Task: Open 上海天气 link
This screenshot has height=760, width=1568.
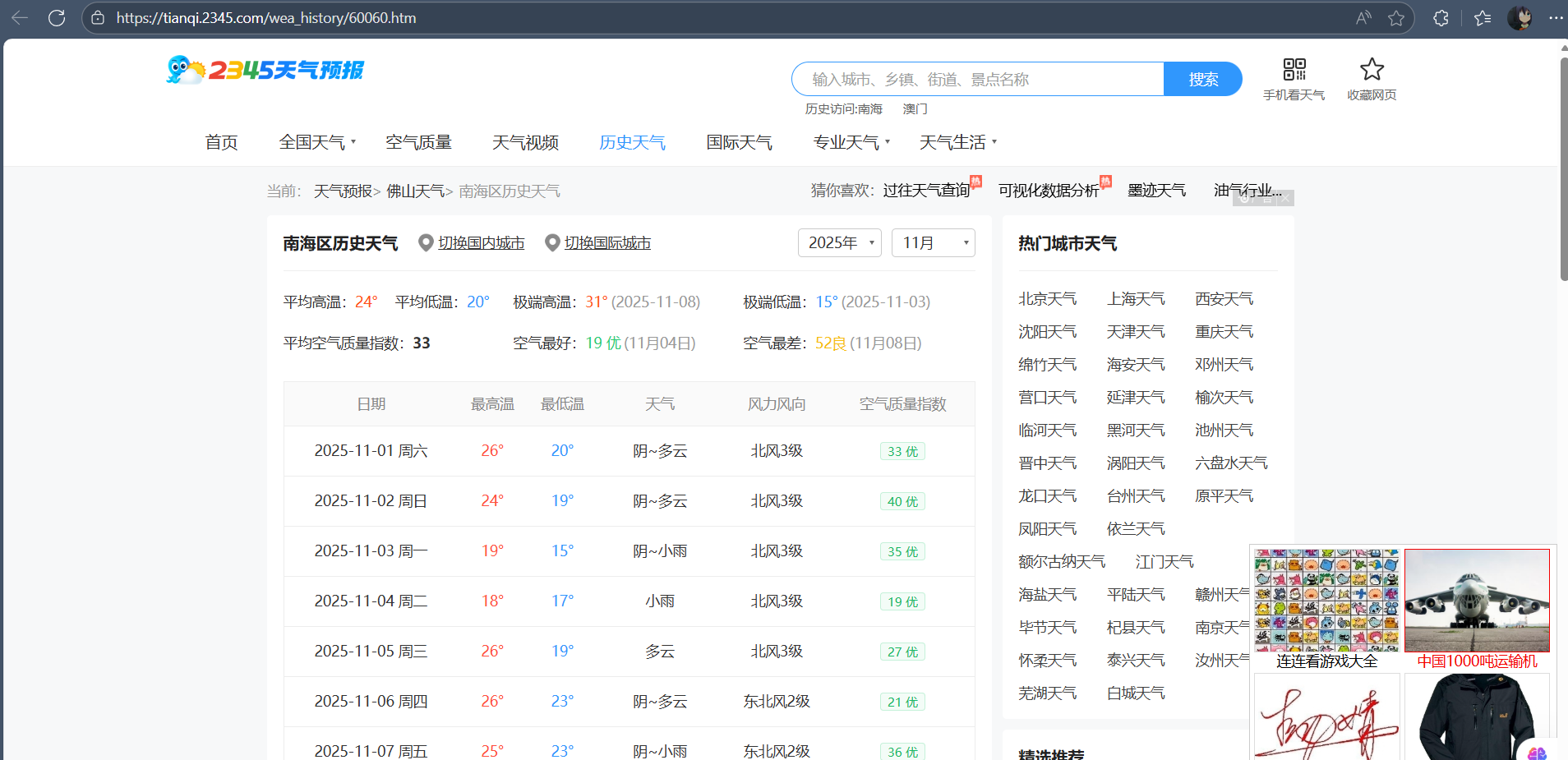Action: [x=1136, y=298]
